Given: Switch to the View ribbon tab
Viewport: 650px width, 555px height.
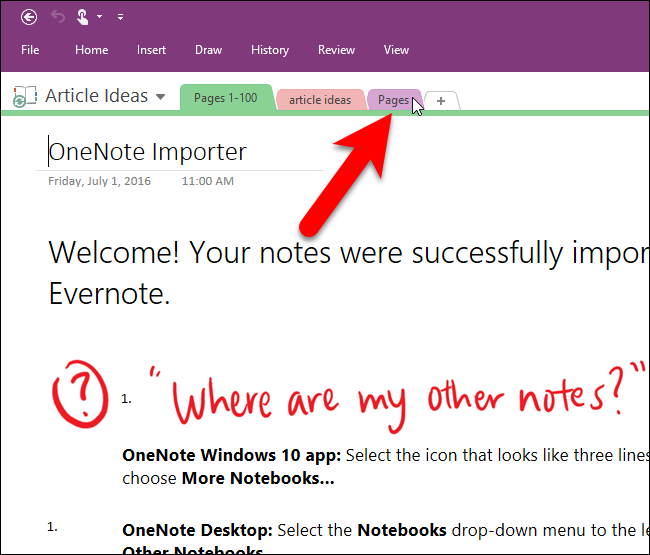Looking at the screenshot, I should click(396, 50).
